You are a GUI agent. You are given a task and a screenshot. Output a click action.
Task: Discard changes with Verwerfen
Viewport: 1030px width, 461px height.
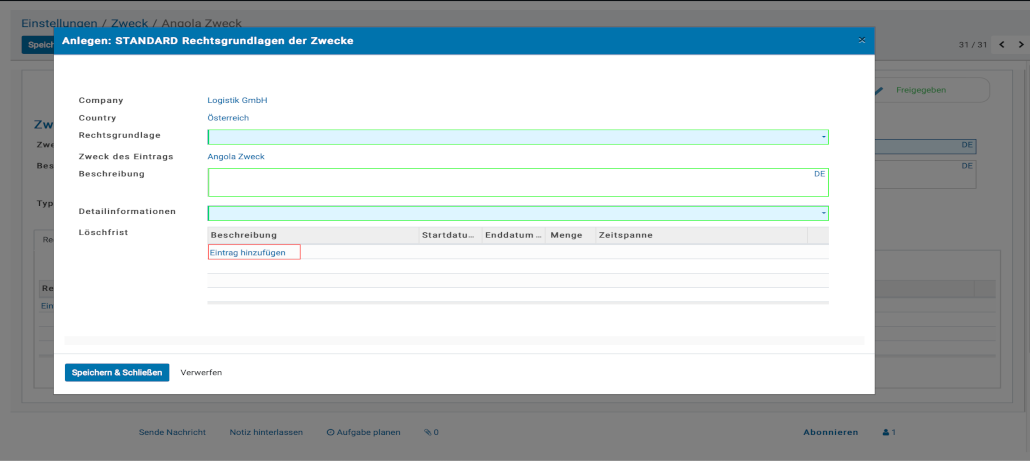201,372
